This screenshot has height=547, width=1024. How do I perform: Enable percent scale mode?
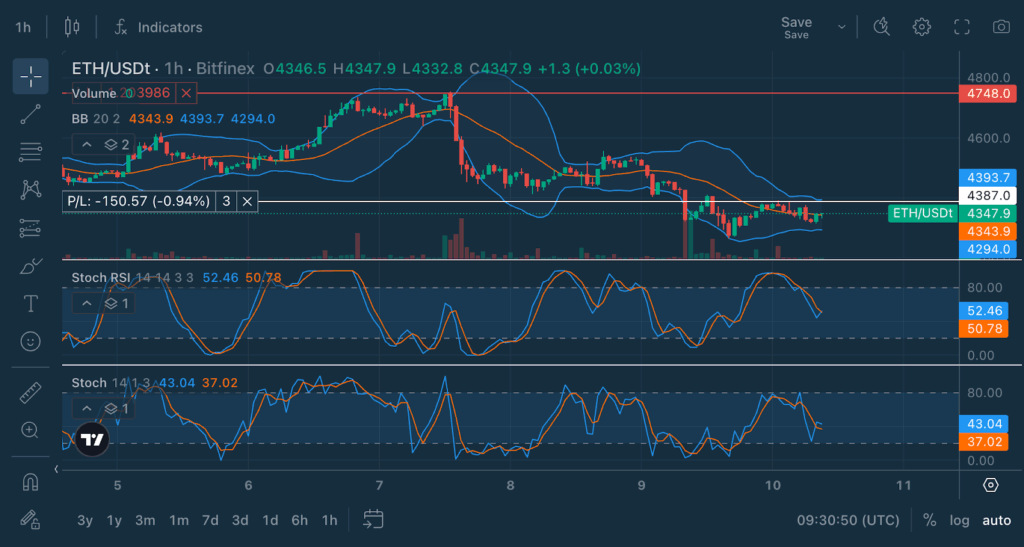[x=929, y=520]
